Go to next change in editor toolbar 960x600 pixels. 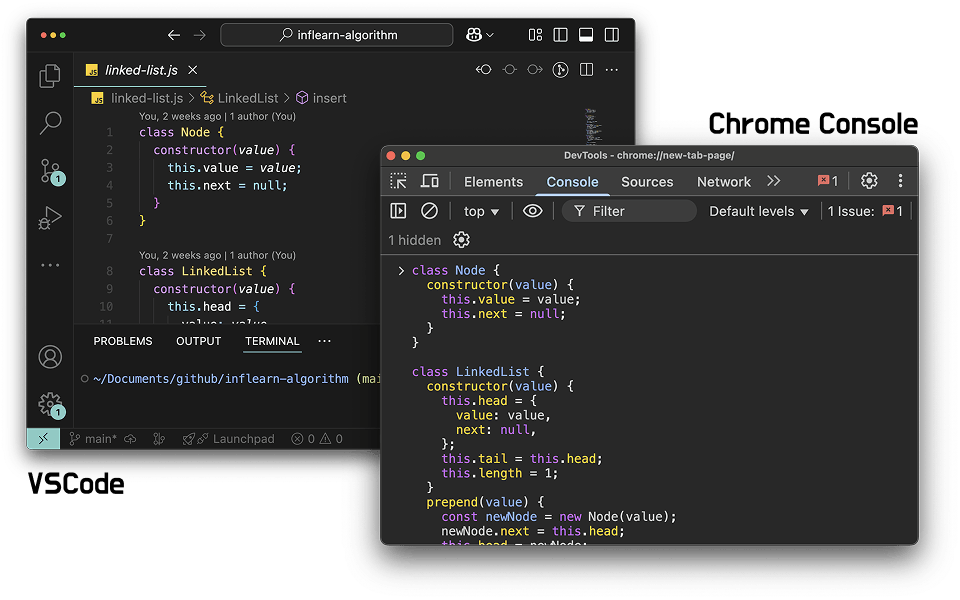(535, 70)
